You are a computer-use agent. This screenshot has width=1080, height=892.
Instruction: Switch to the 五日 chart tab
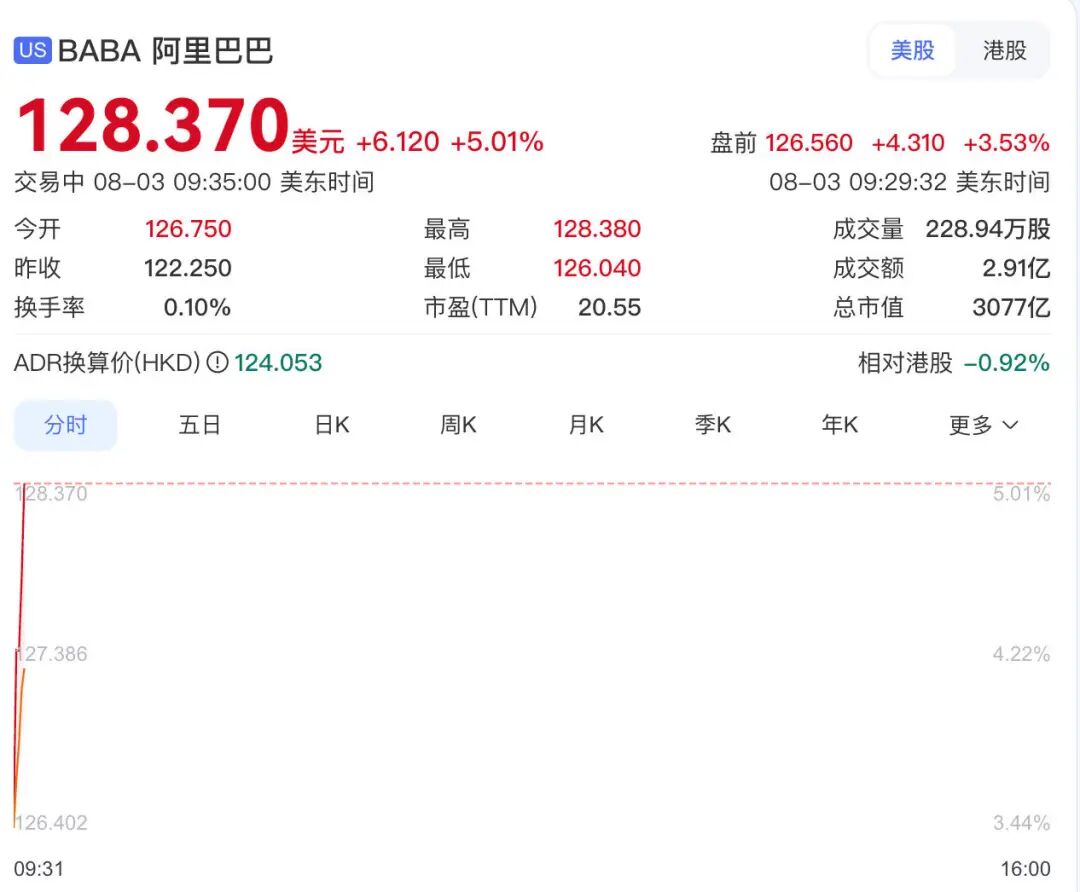[200, 425]
